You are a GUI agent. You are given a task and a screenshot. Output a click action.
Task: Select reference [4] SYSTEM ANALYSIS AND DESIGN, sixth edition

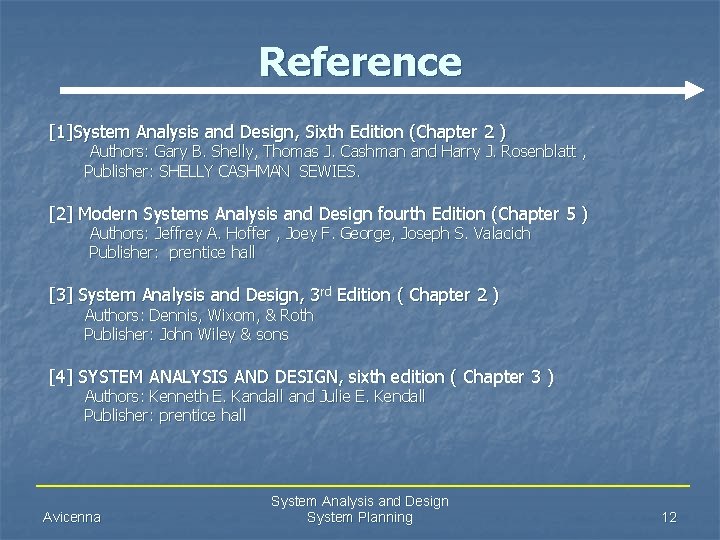pyautogui.click(x=301, y=377)
